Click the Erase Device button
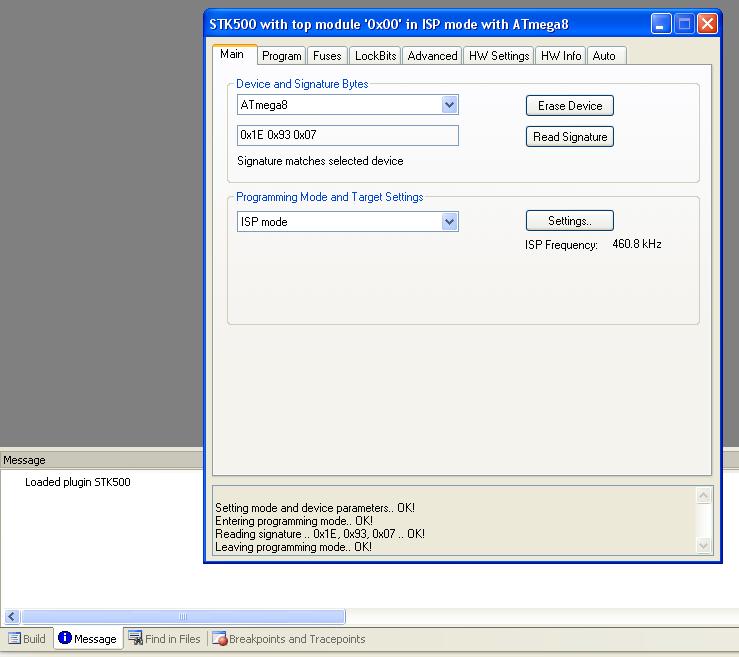The height and width of the screenshot is (657, 739). 570,106
